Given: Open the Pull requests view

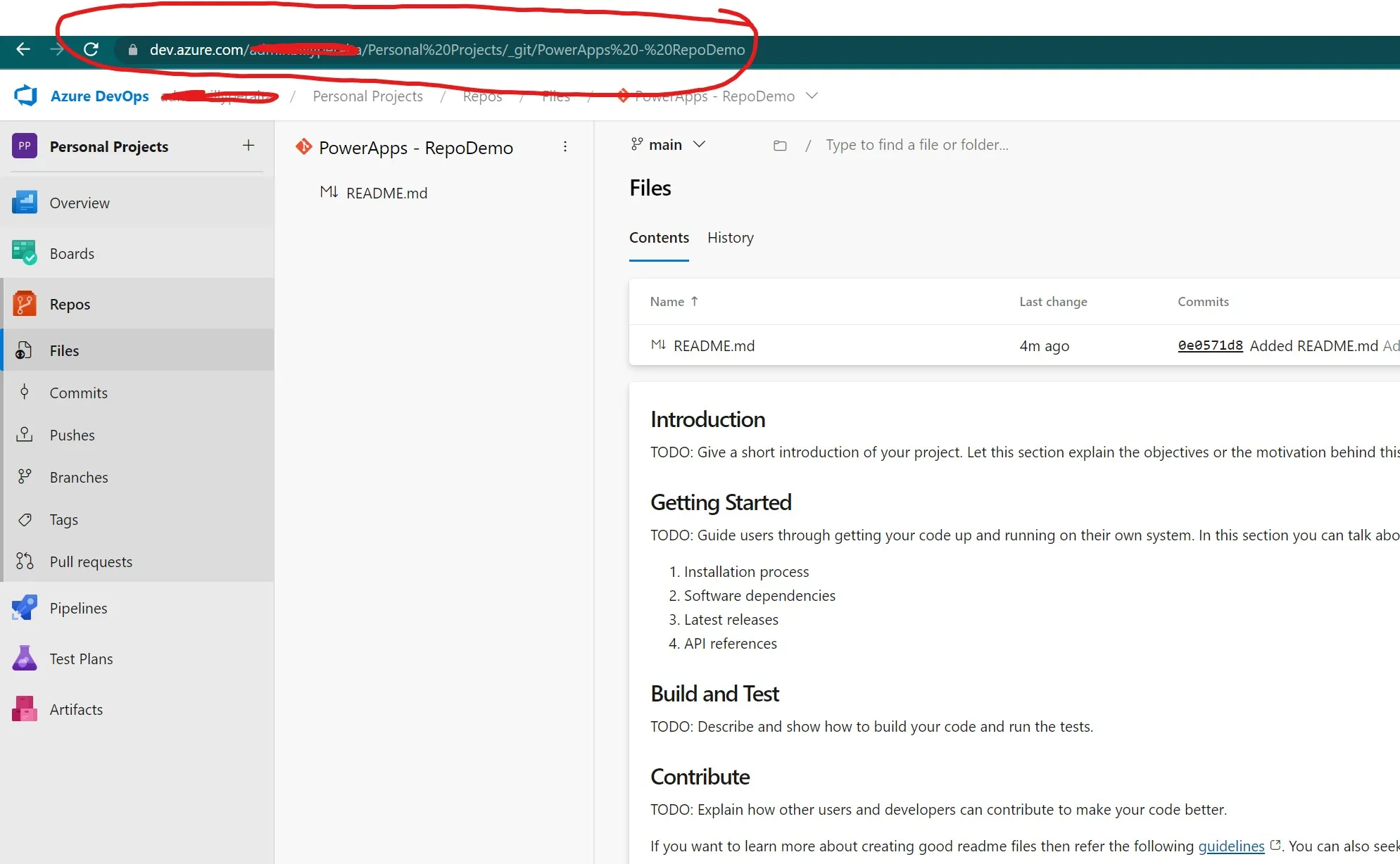Looking at the screenshot, I should point(91,561).
